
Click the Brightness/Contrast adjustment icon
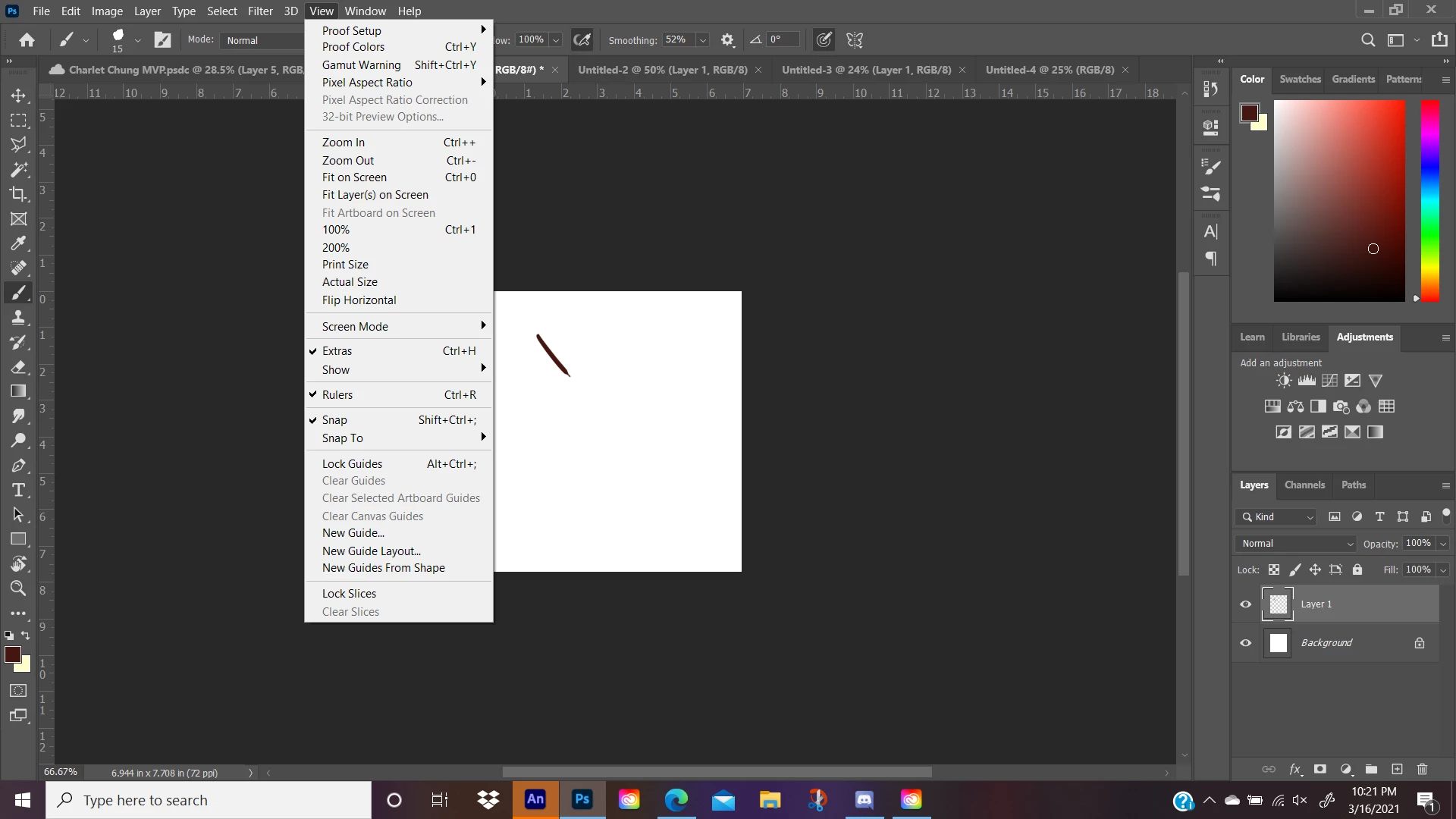[x=1283, y=381]
